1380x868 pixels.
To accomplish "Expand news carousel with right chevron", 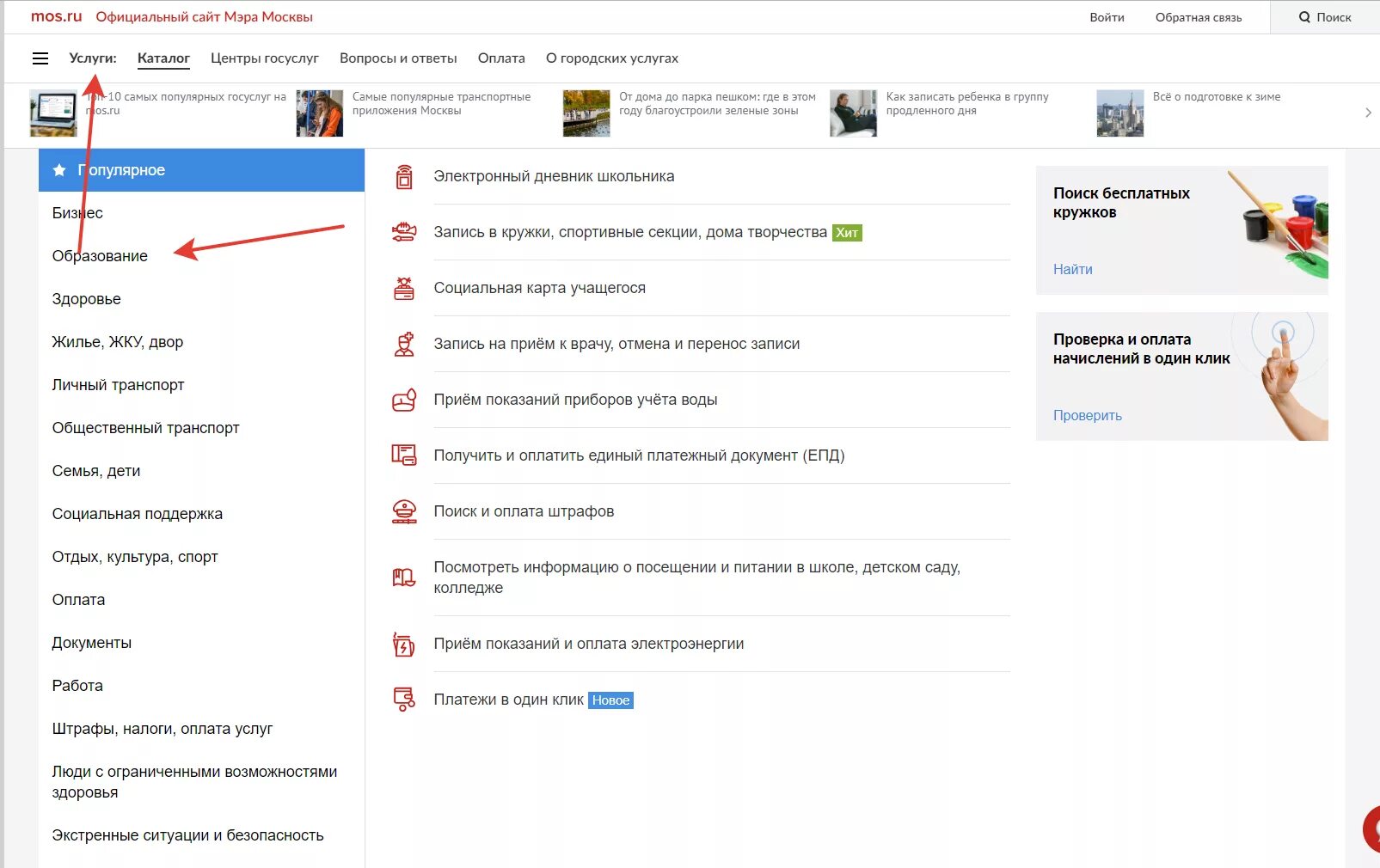I will click(x=1368, y=113).
